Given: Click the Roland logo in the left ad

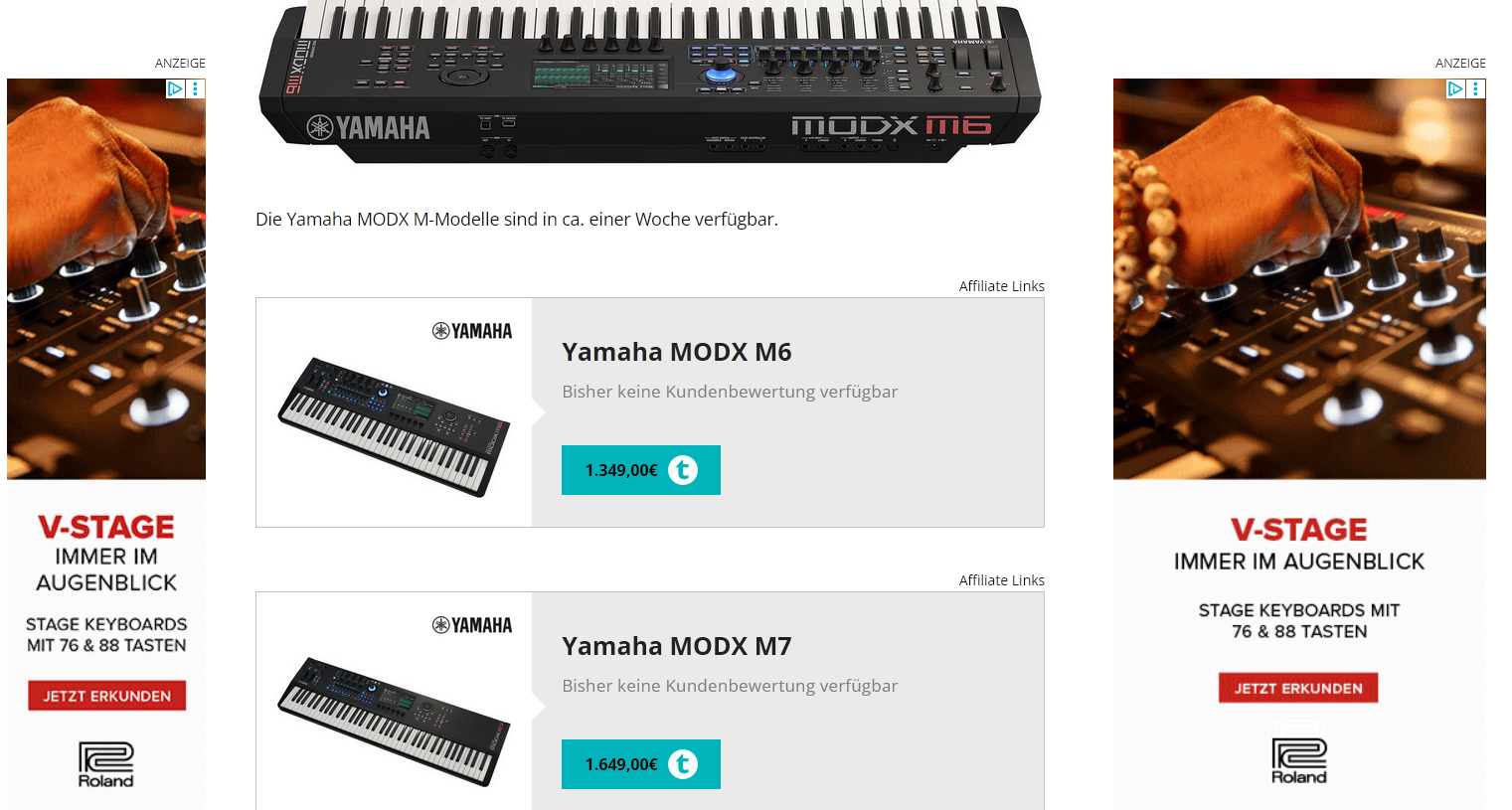Looking at the screenshot, I should tap(106, 764).
